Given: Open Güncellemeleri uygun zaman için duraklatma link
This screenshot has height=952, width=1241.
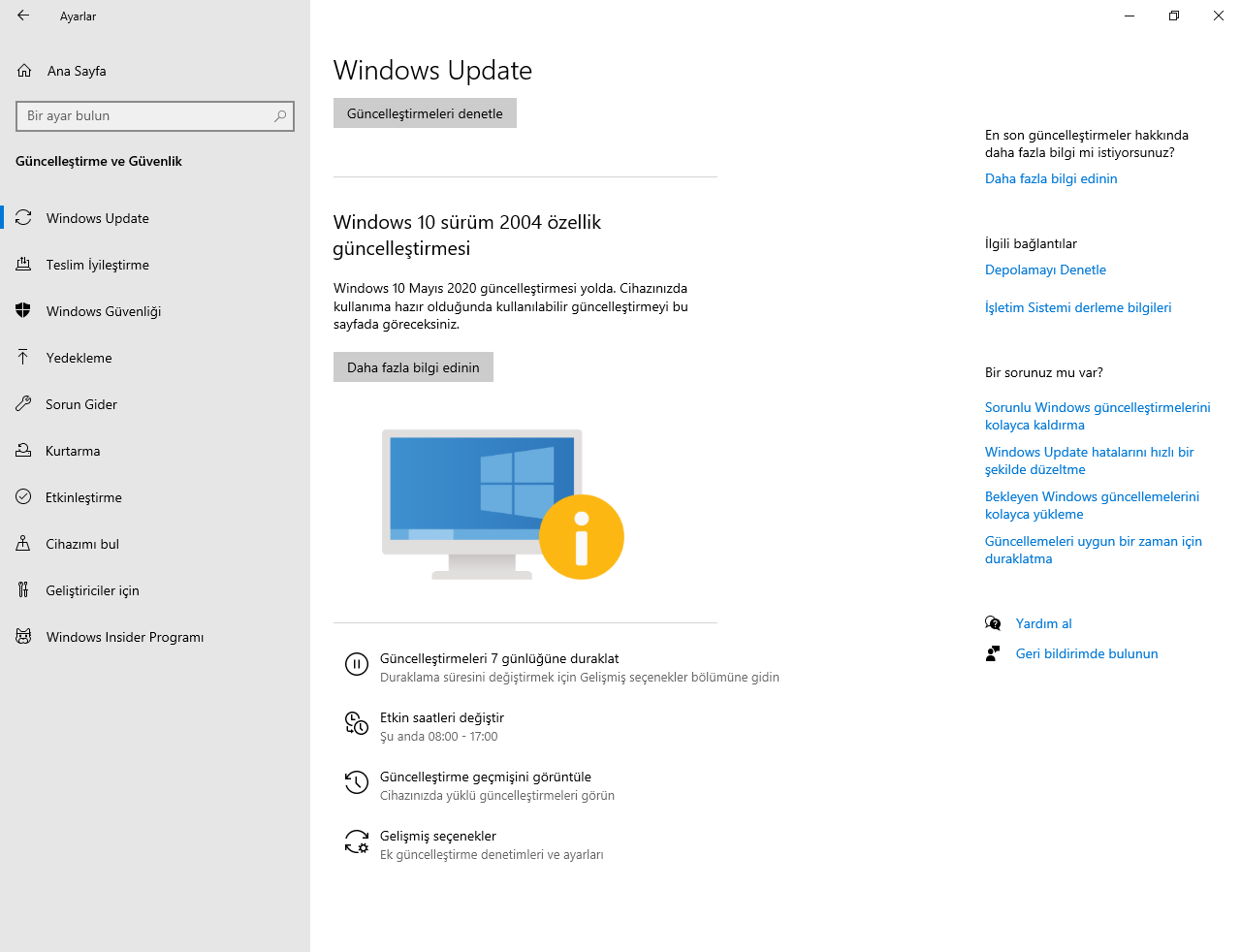Looking at the screenshot, I should [x=1094, y=550].
